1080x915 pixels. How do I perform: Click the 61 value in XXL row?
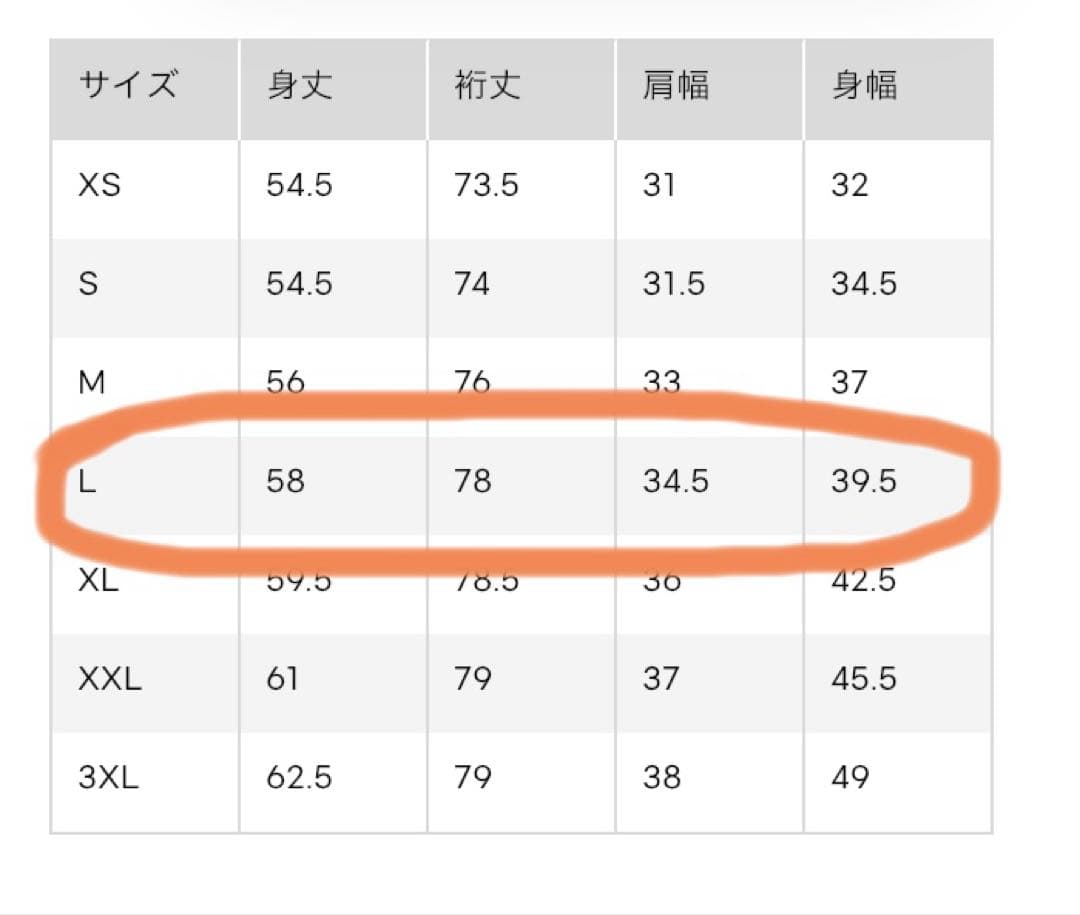pyautogui.click(x=282, y=679)
